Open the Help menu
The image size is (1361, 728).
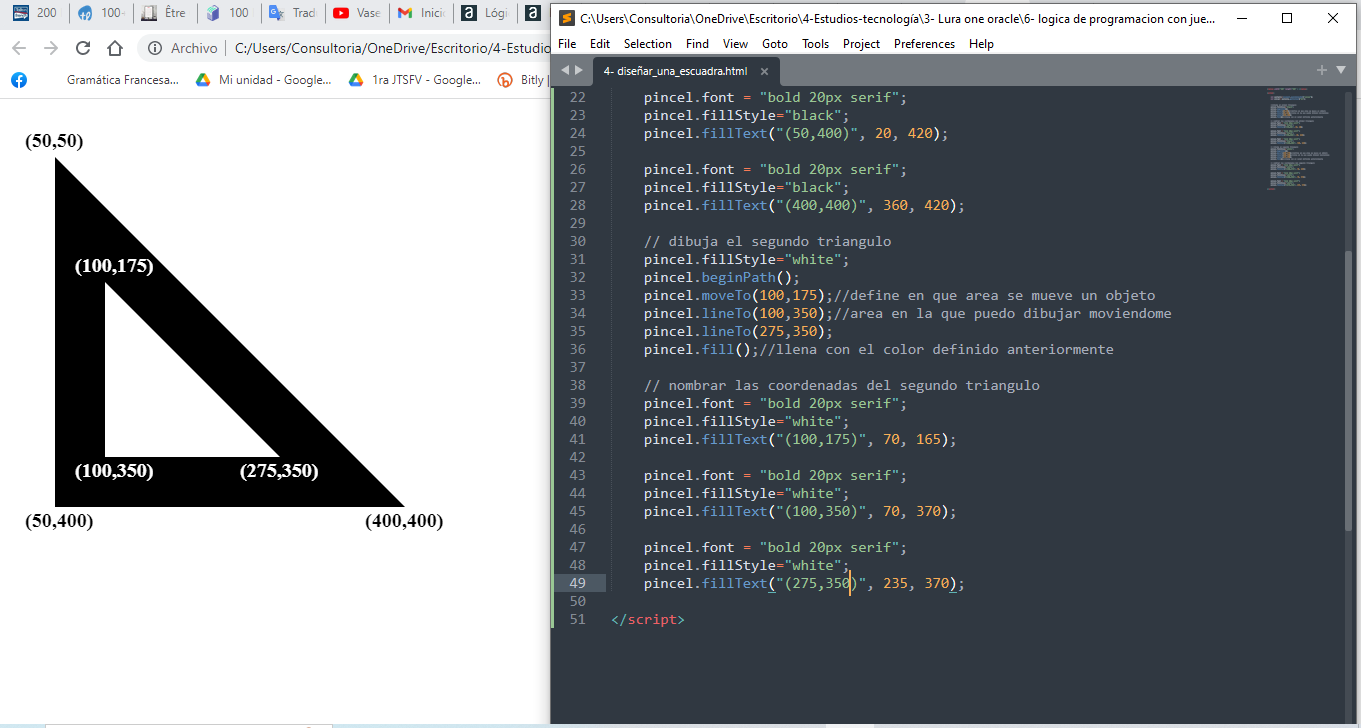(981, 44)
